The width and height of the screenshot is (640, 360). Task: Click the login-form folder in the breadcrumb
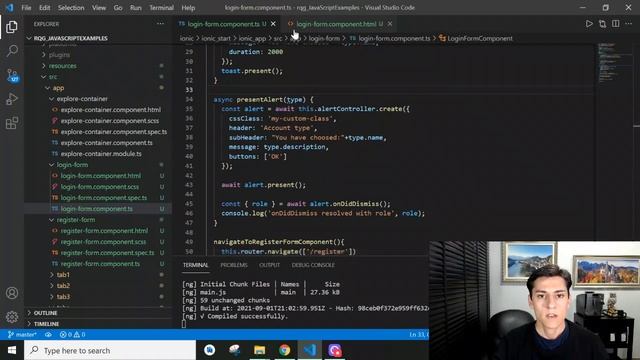(324, 38)
